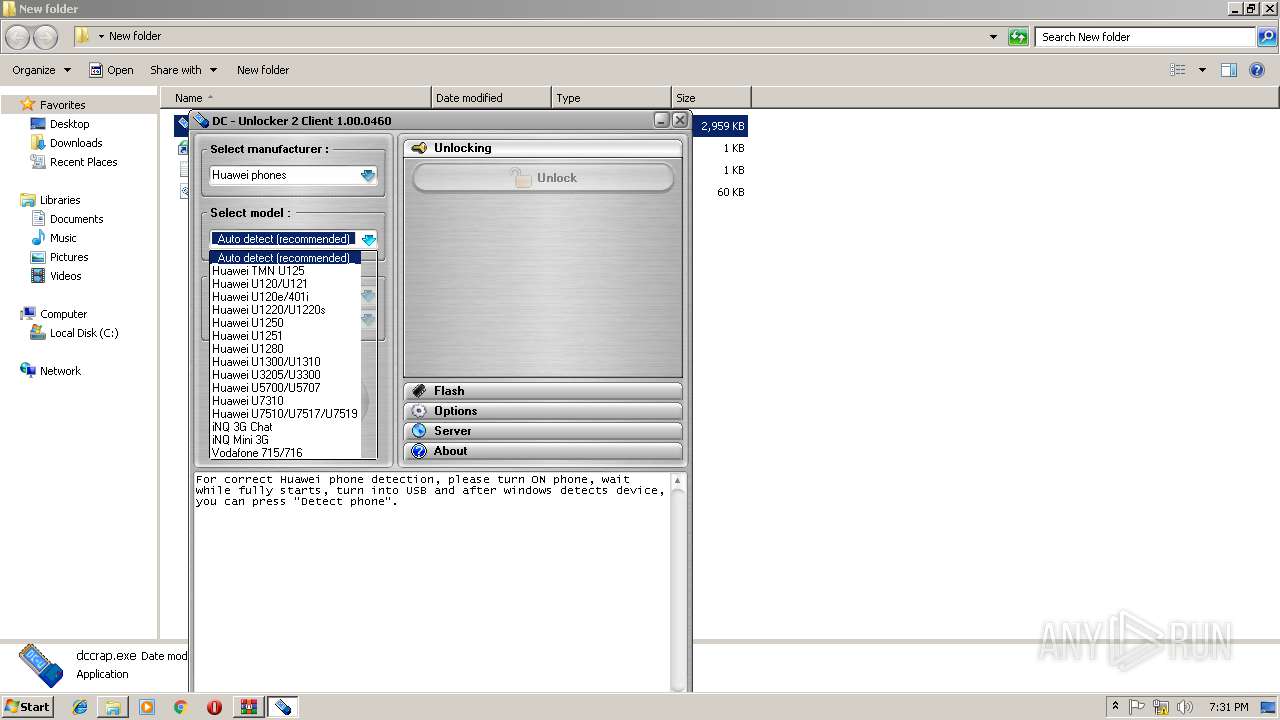
Task: Go back in Explorer
Action: pyautogui.click(x=18, y=37)
